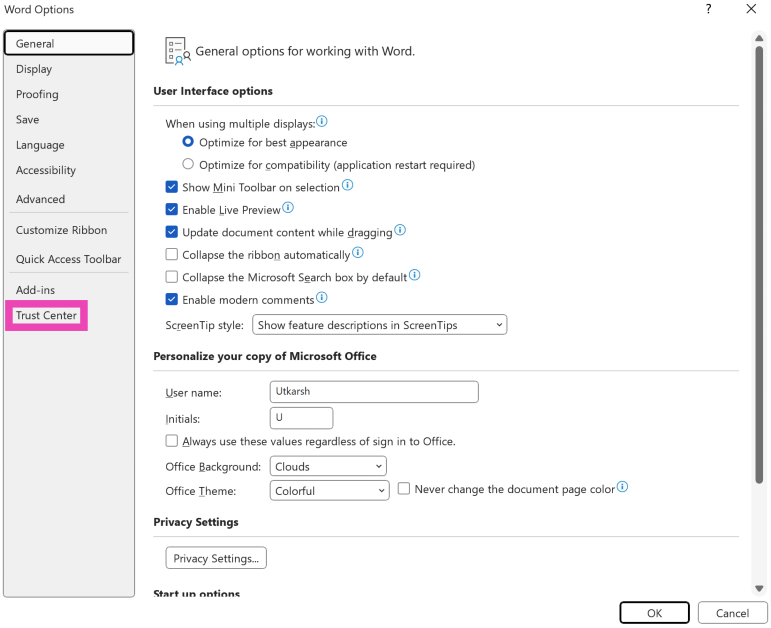This screenshot has width=771, height=628.
Task: Click info icon beside Enable Live Preview
Action: tap(288, 208)
